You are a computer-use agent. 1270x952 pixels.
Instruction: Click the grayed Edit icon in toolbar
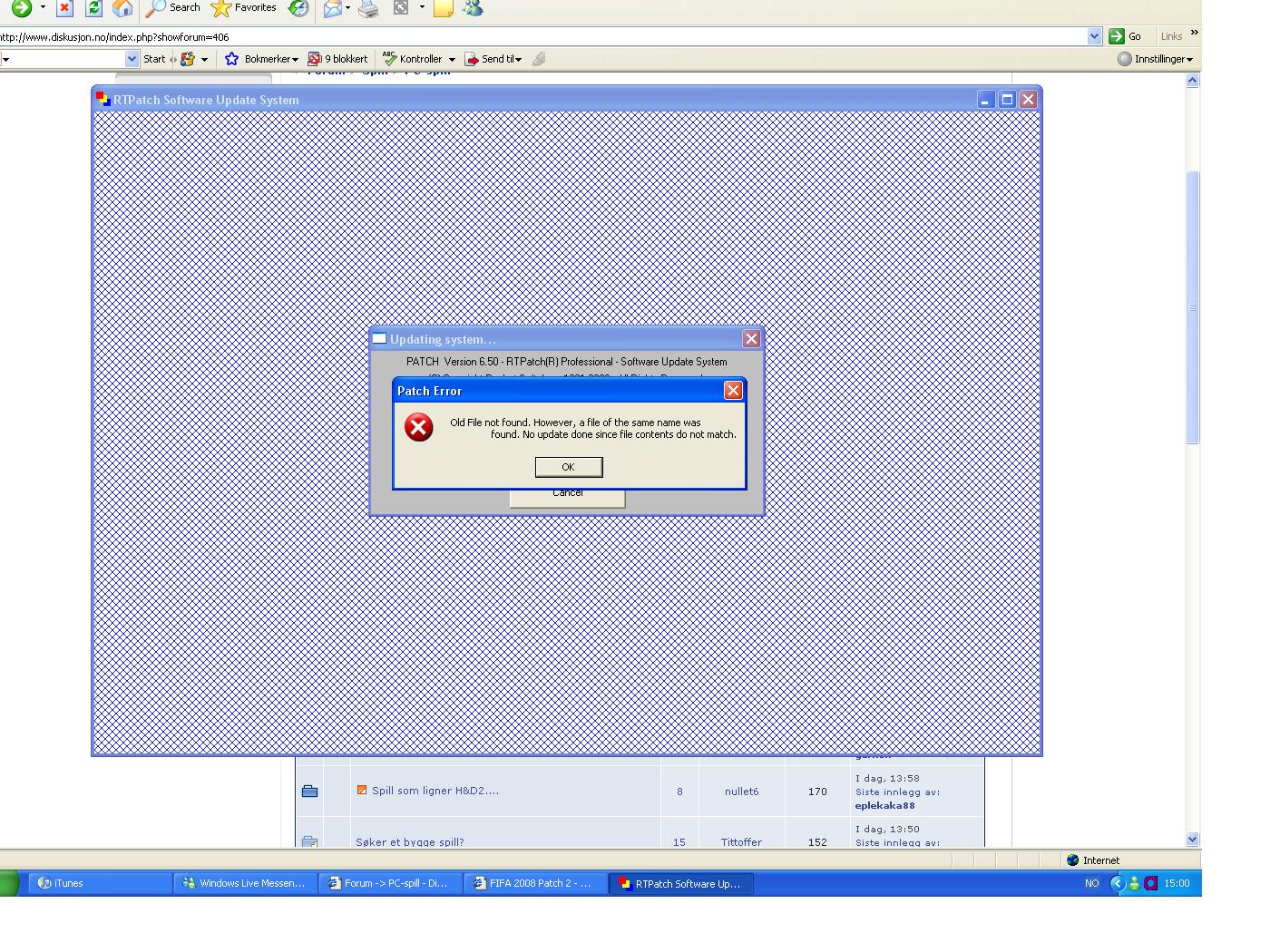(401, 7)
